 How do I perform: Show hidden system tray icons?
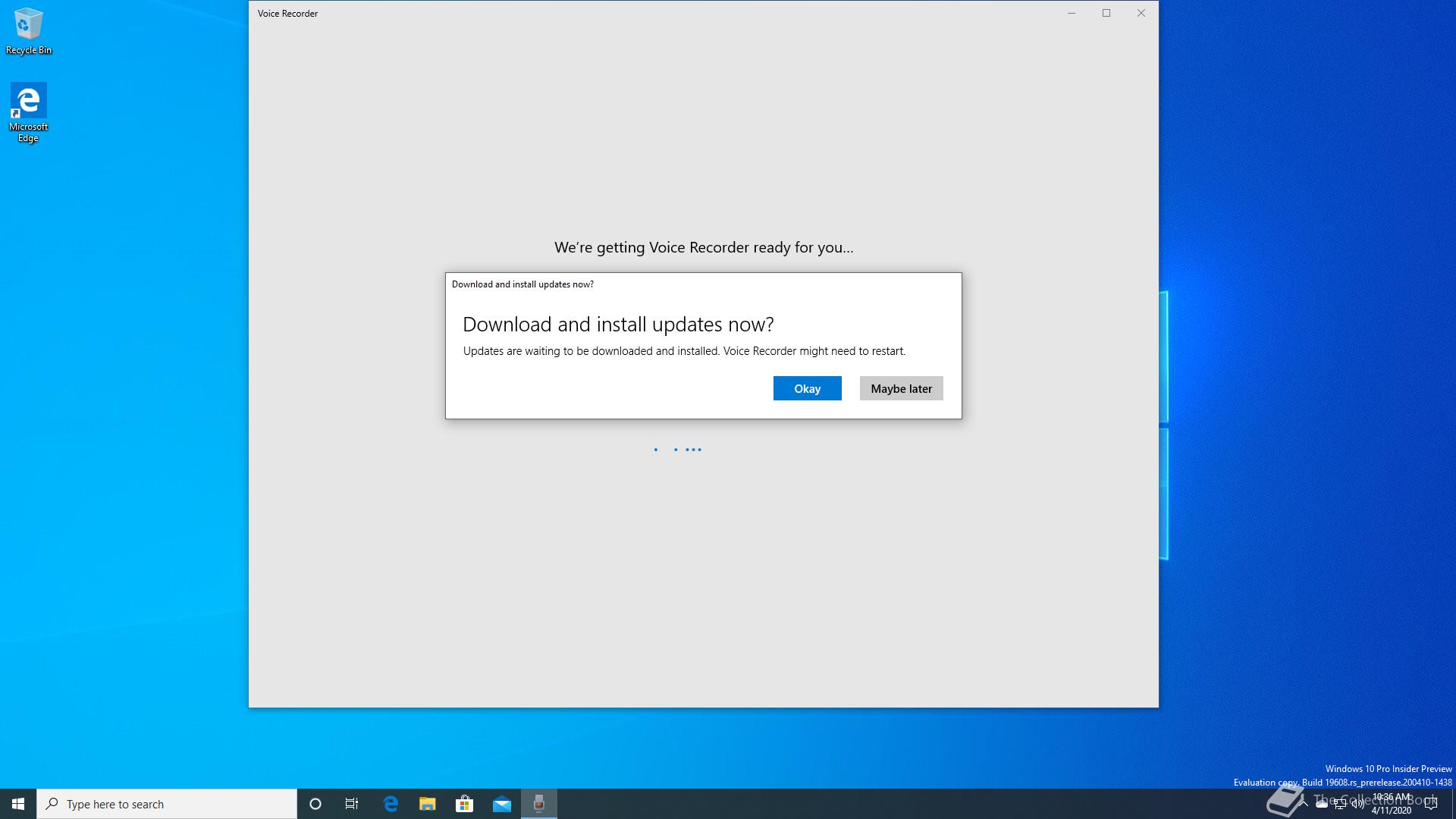1304,804
